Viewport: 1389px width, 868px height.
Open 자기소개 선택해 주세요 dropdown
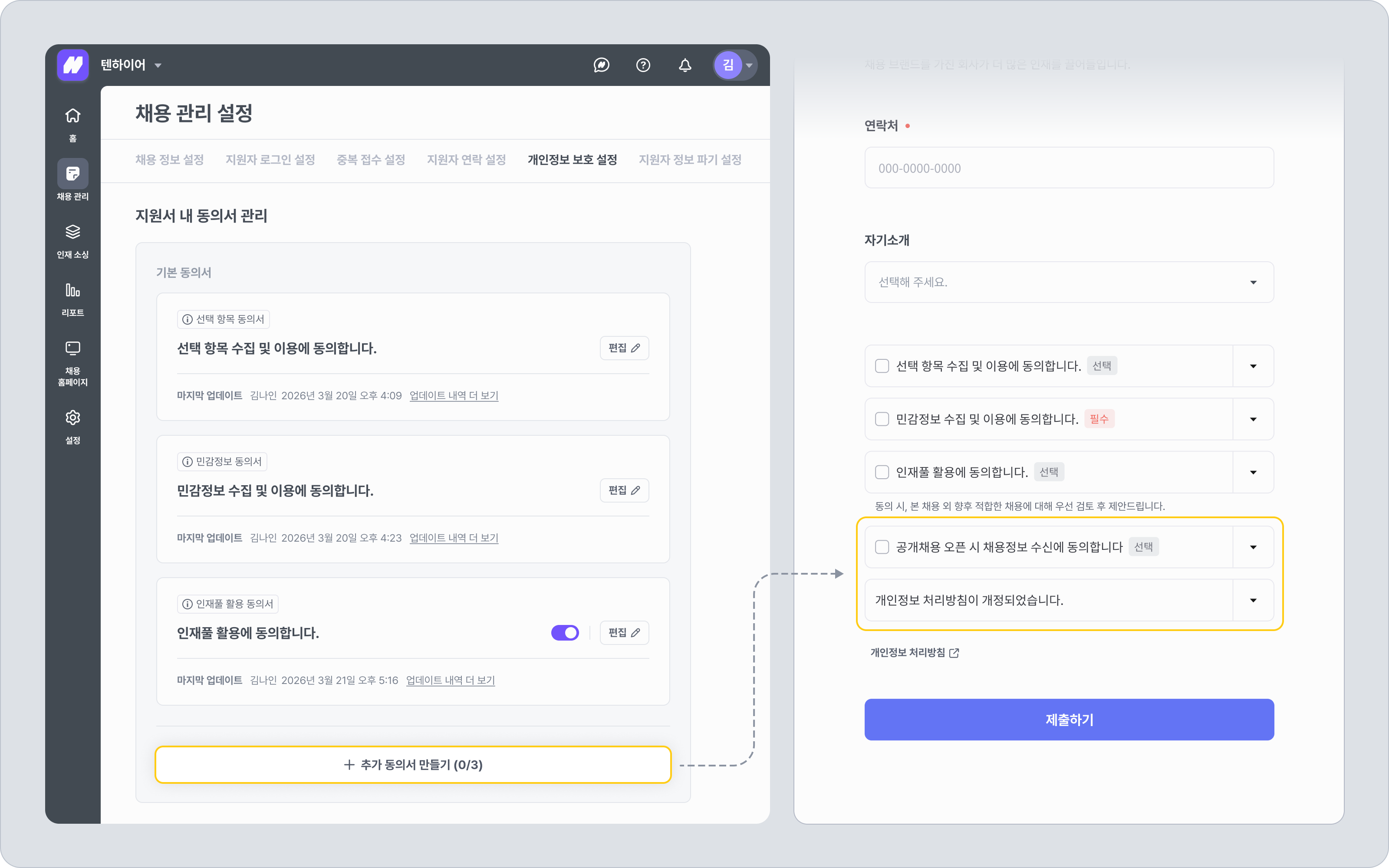click(1069, 283)
